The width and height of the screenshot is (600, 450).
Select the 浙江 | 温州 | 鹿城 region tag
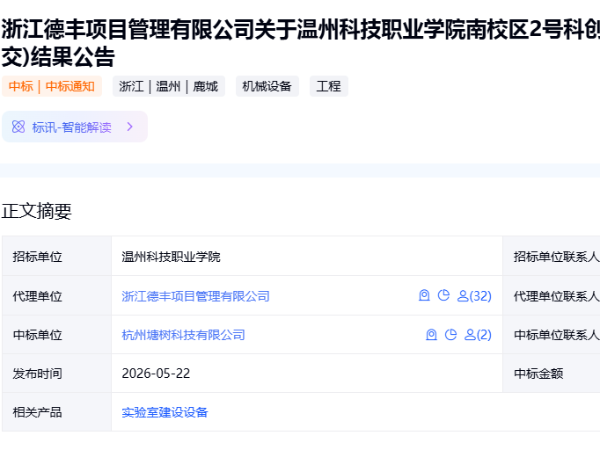168,86
